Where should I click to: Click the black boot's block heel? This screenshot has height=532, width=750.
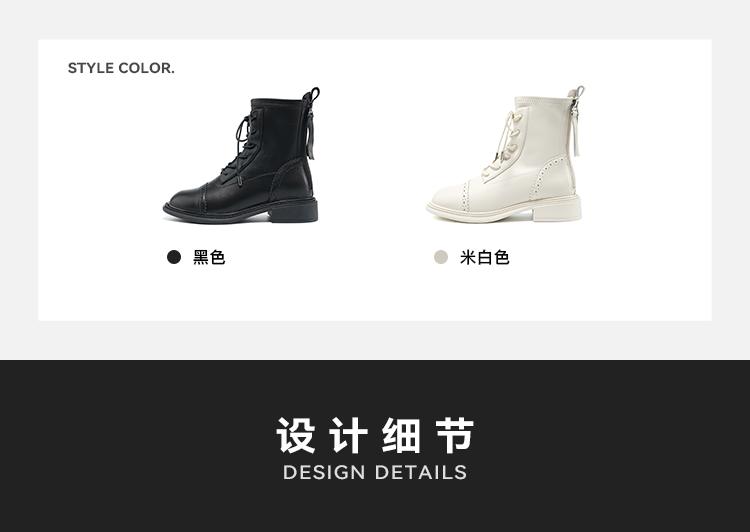pyautogui.click(x=294, y=211)
